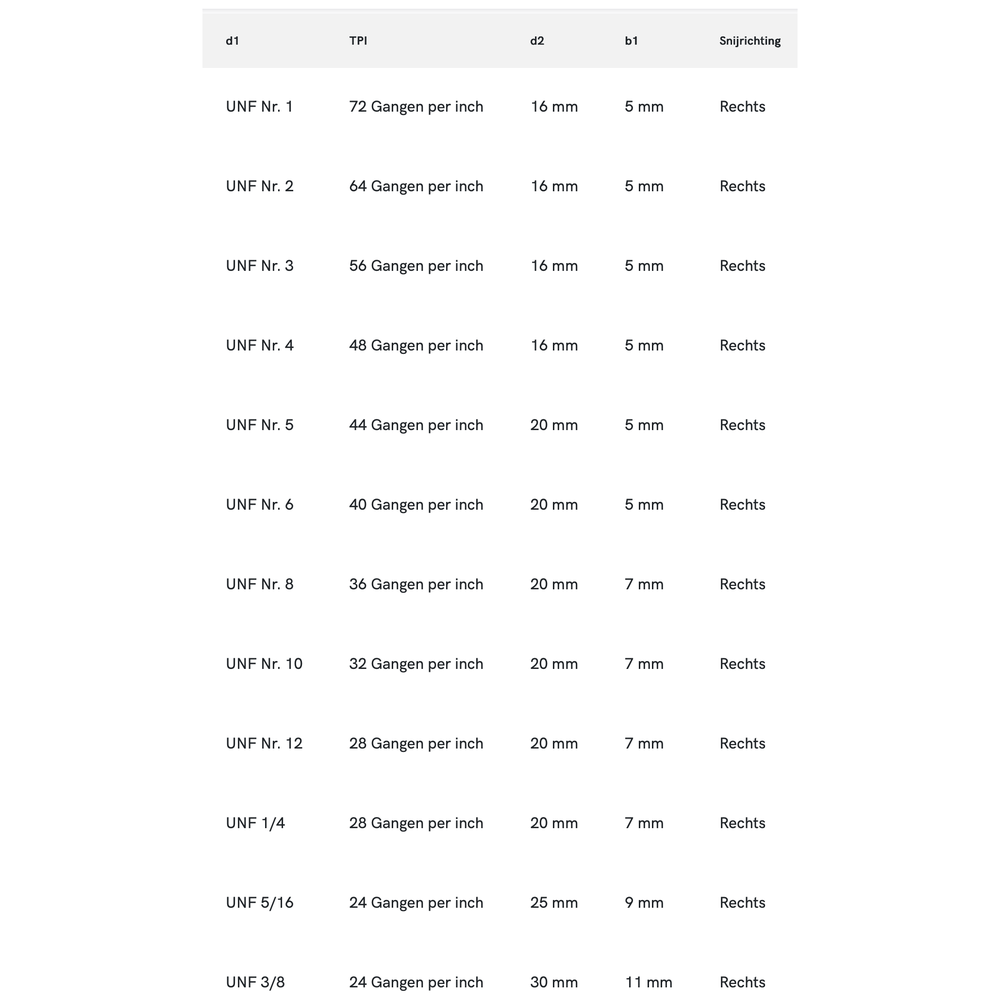Click the d1 column header
The image size is (1000, 1000).
tap(232, 41)
